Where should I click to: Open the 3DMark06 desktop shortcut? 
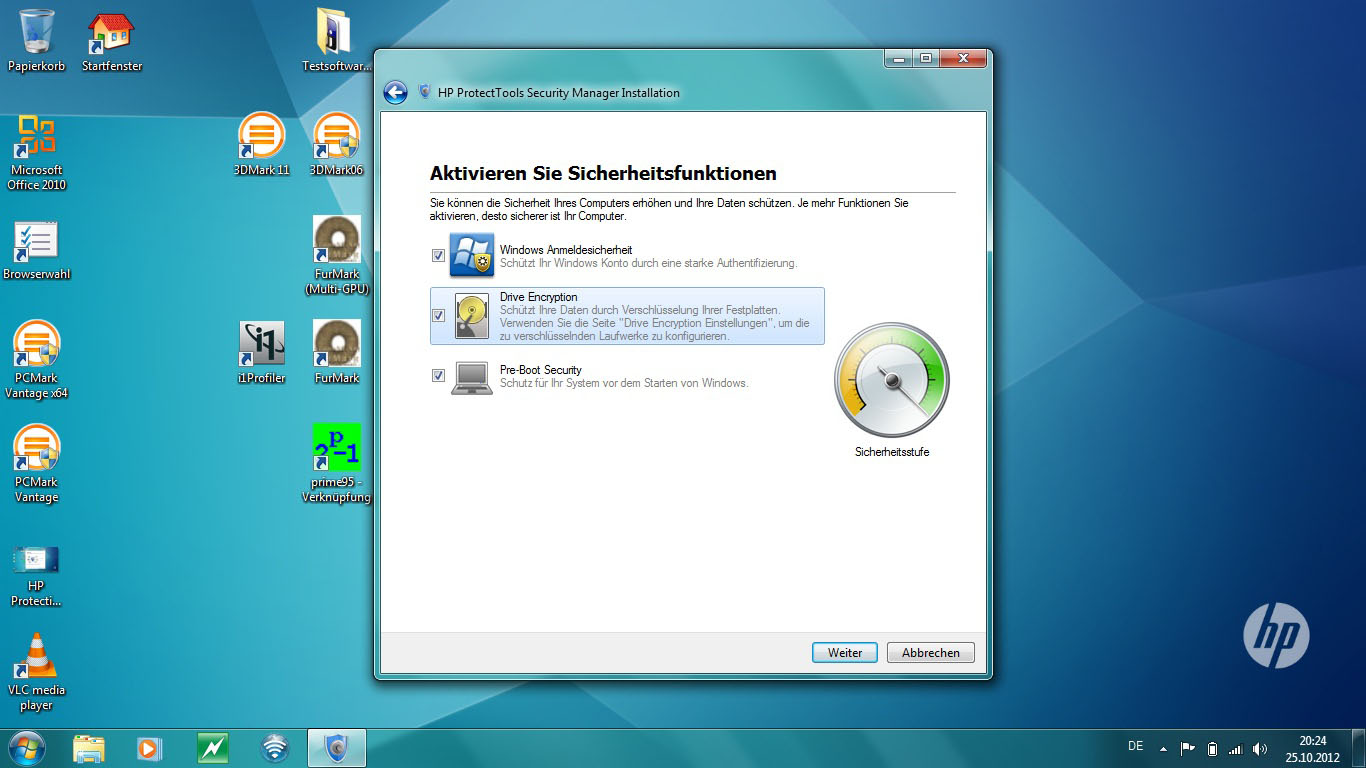click(x=336, y=145)
